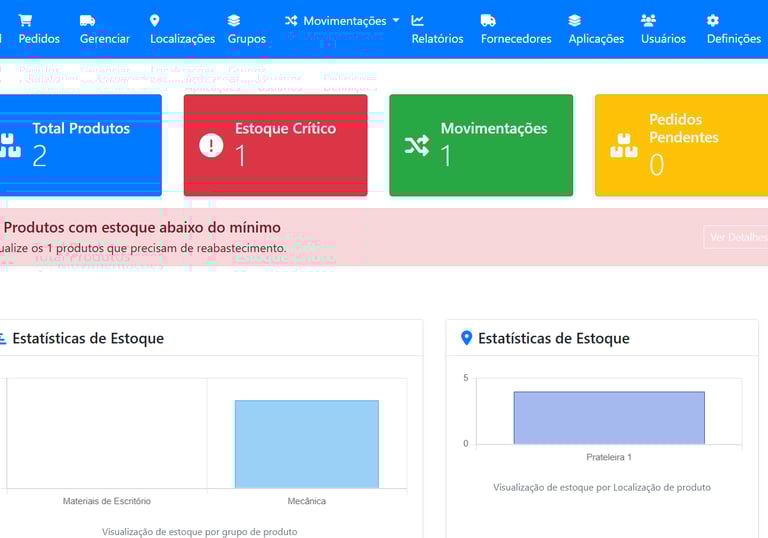Screen dimensions: 768x538
Task: Click the Mecânica bar in the chart
Action: coord(307,444)
